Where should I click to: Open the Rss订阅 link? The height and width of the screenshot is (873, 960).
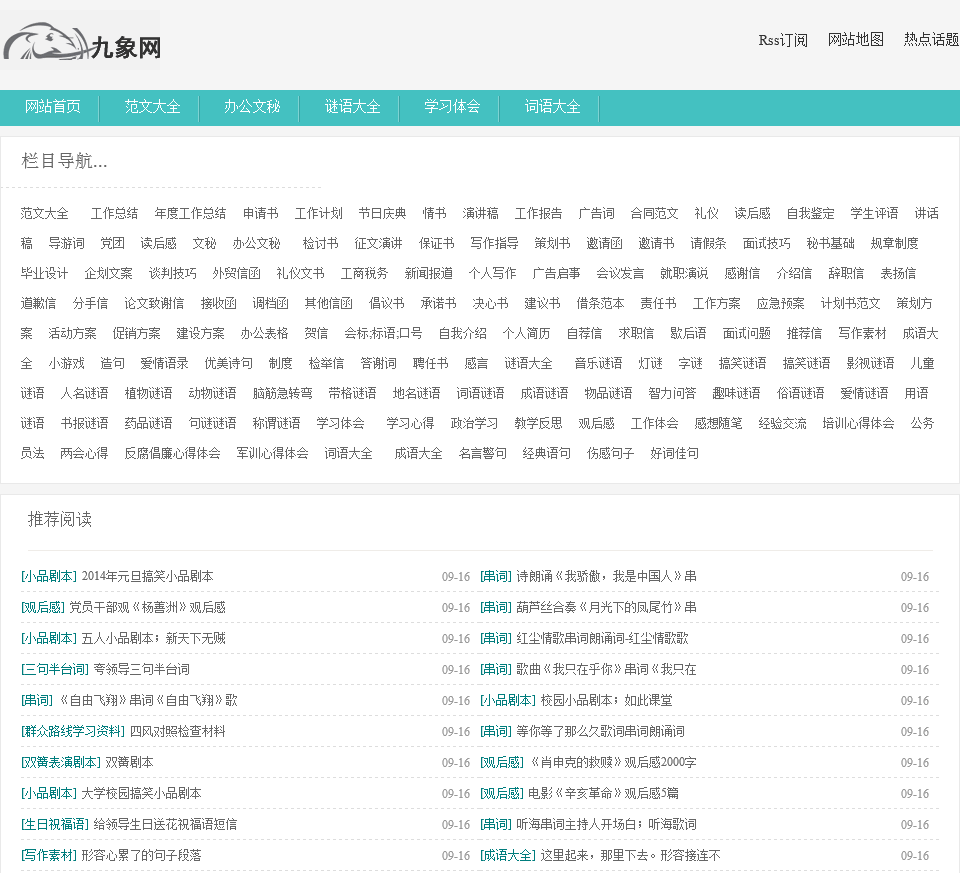783,40
